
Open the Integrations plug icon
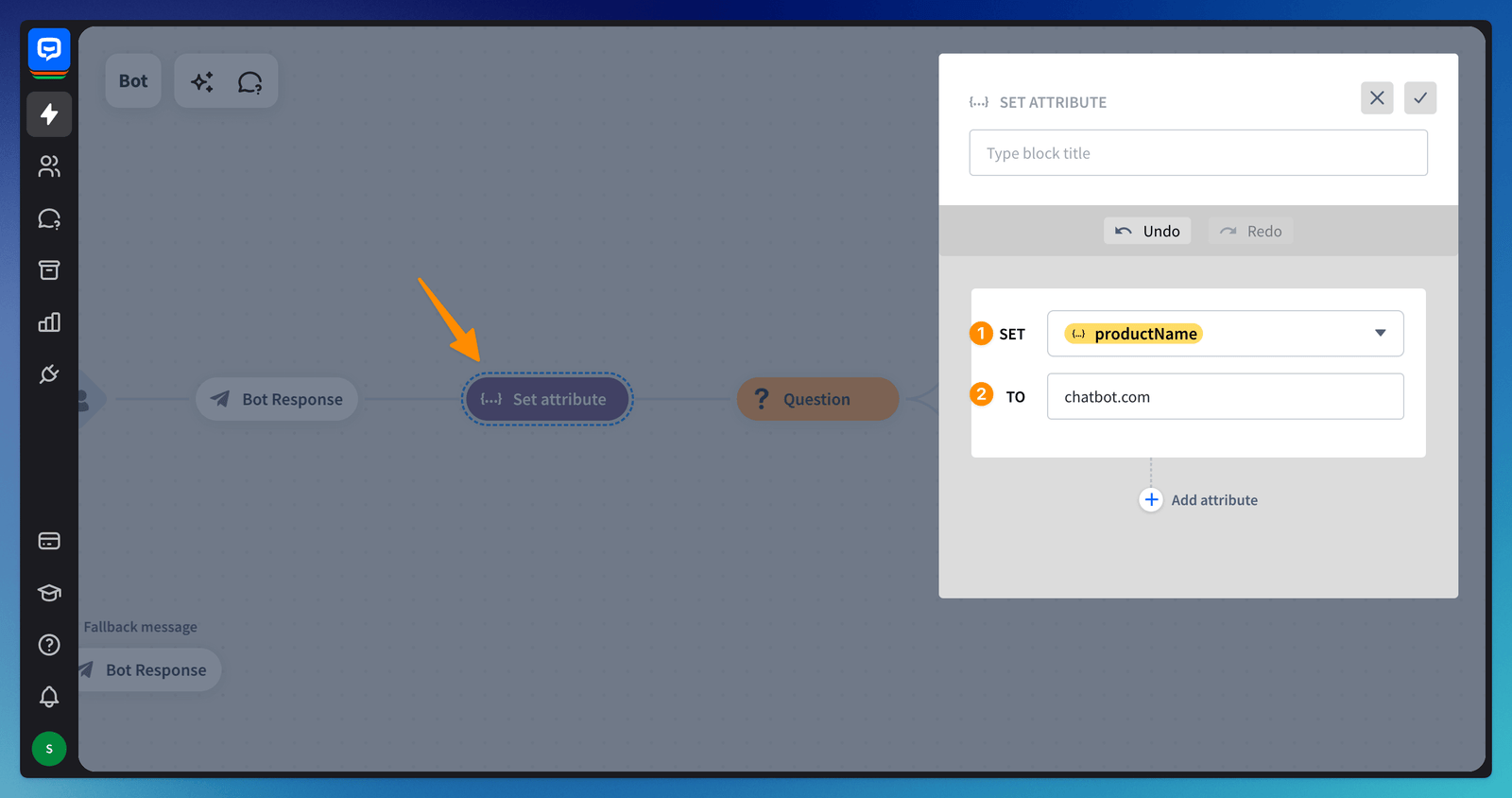[x=49, y=374]
